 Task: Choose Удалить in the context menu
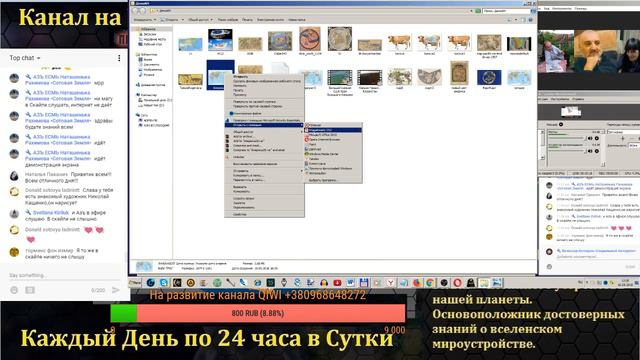[264, 203]
